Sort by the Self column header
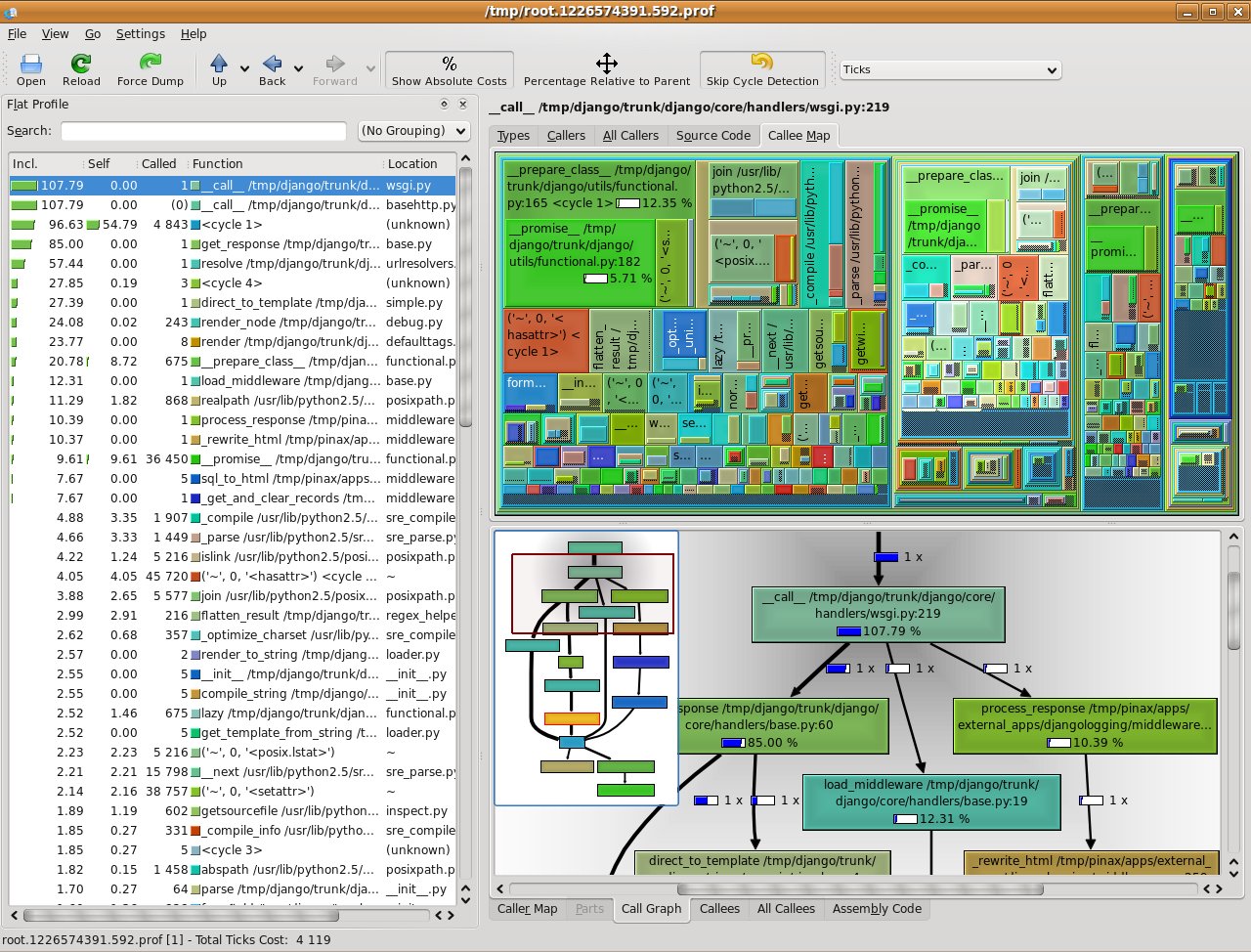This screenshot has width=1251, height=952. coord(109,164)
